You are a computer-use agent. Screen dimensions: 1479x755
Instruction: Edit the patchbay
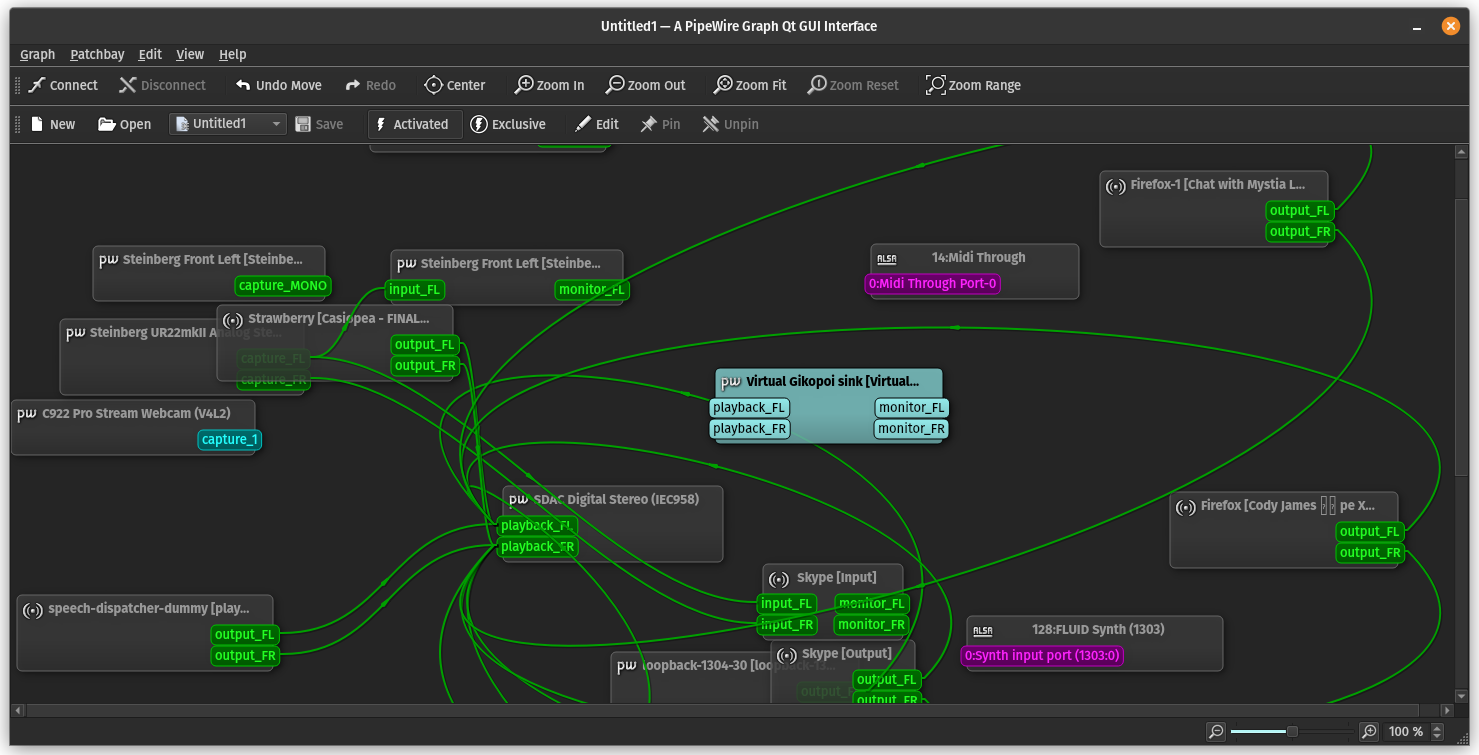(x=597, y=124)
